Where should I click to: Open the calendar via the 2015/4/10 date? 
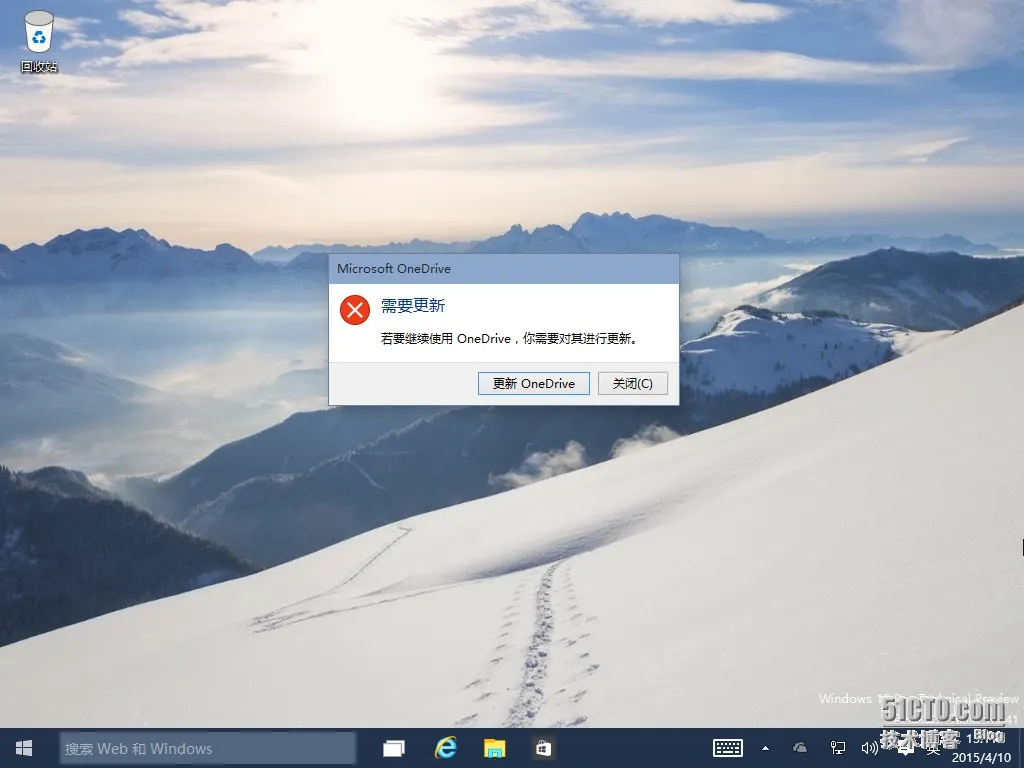pyautogui.click(x=981, y=758)
